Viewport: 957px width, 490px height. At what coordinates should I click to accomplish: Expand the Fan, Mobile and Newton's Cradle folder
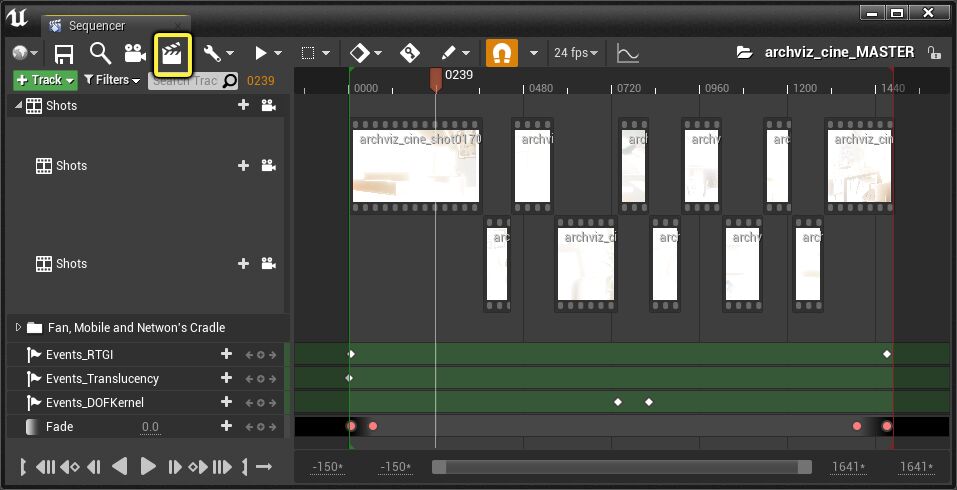pyautogui.click(x=18, y=328)
